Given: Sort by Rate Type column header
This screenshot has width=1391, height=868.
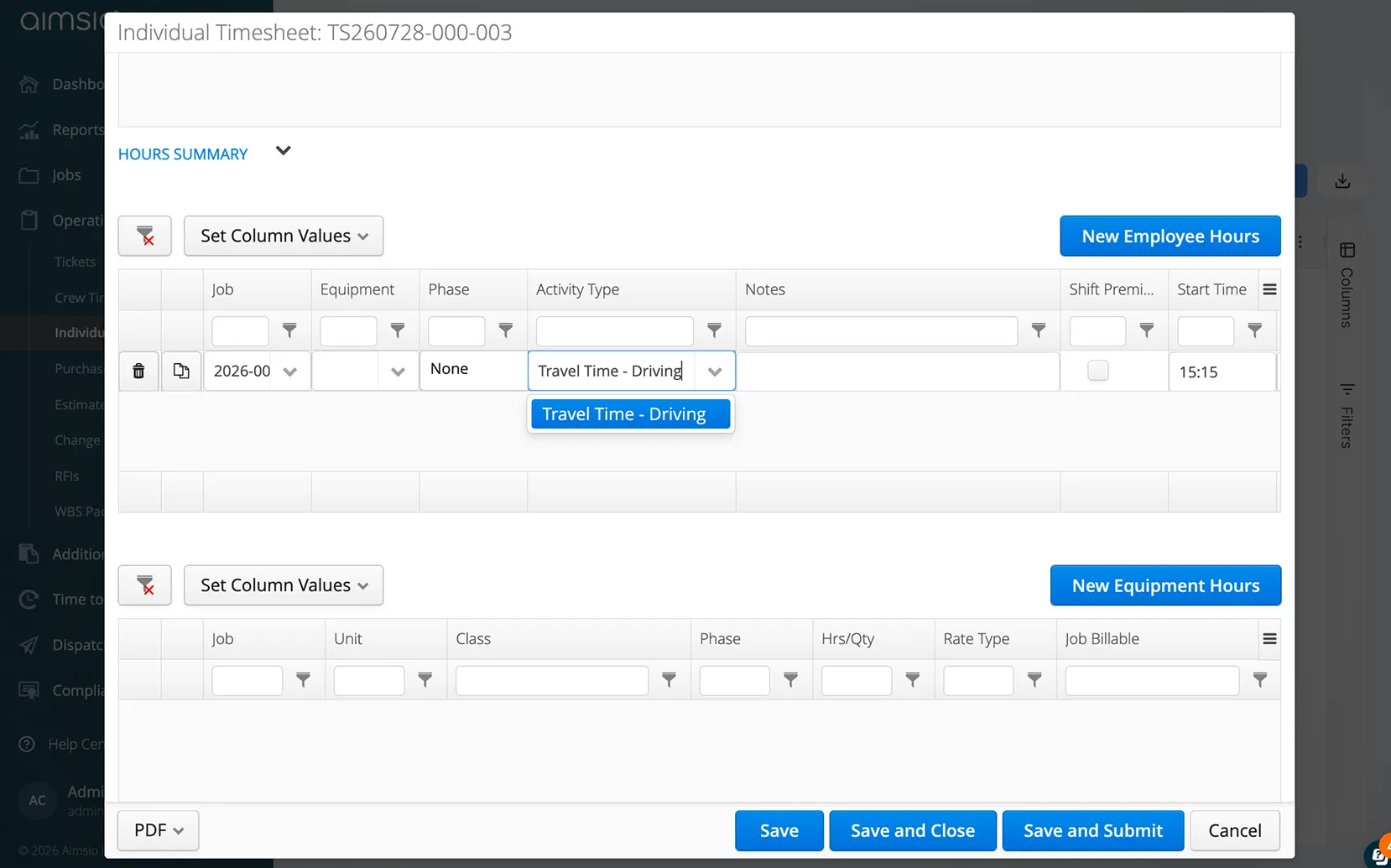Looking at the screenshot, I should tap(977, 639).
